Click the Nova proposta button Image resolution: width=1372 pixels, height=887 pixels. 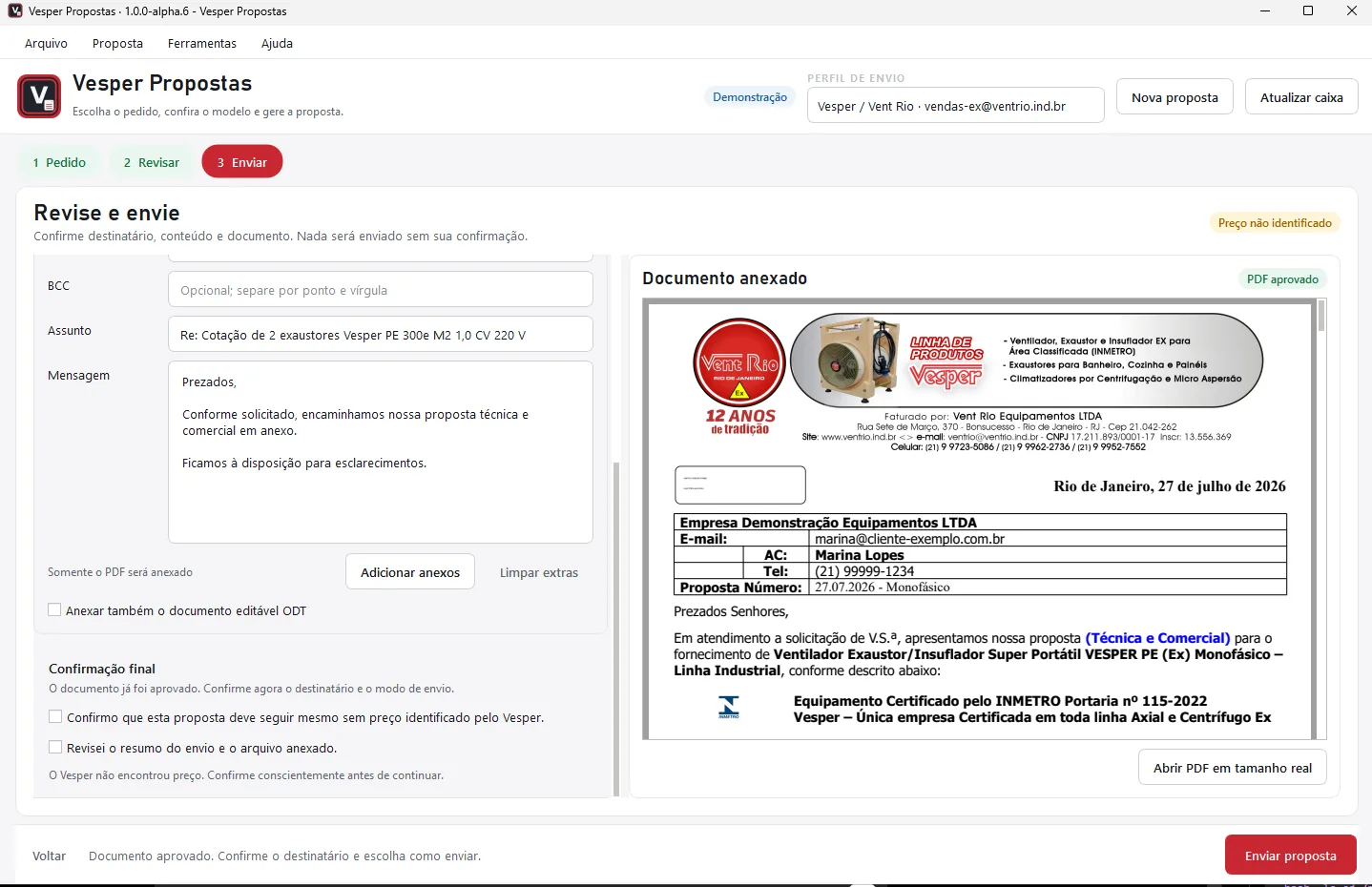(x=1175, y=97)
